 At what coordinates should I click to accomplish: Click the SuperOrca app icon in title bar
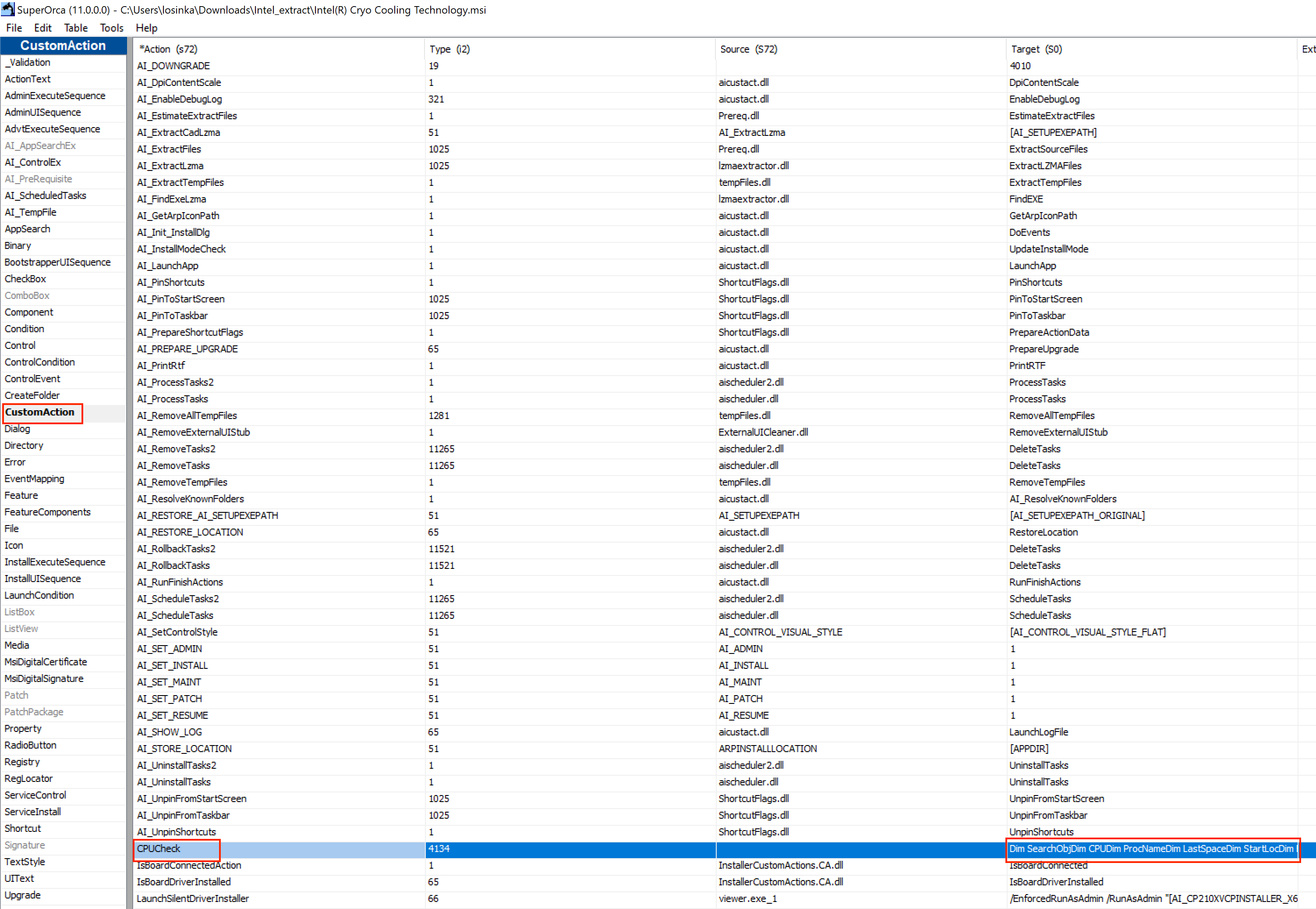click(8, 9)
